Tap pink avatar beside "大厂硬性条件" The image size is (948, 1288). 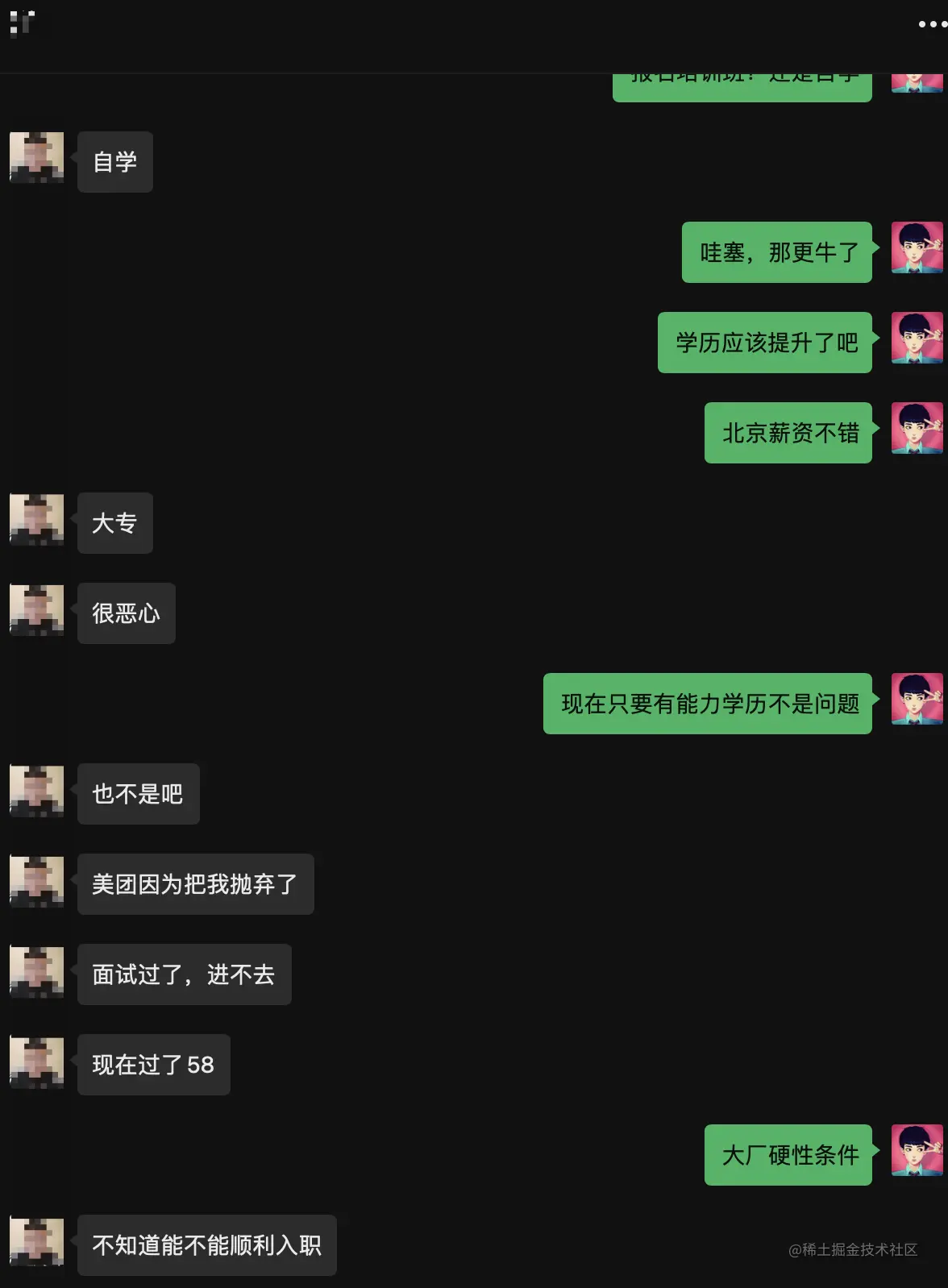[x=917, y=1150]
